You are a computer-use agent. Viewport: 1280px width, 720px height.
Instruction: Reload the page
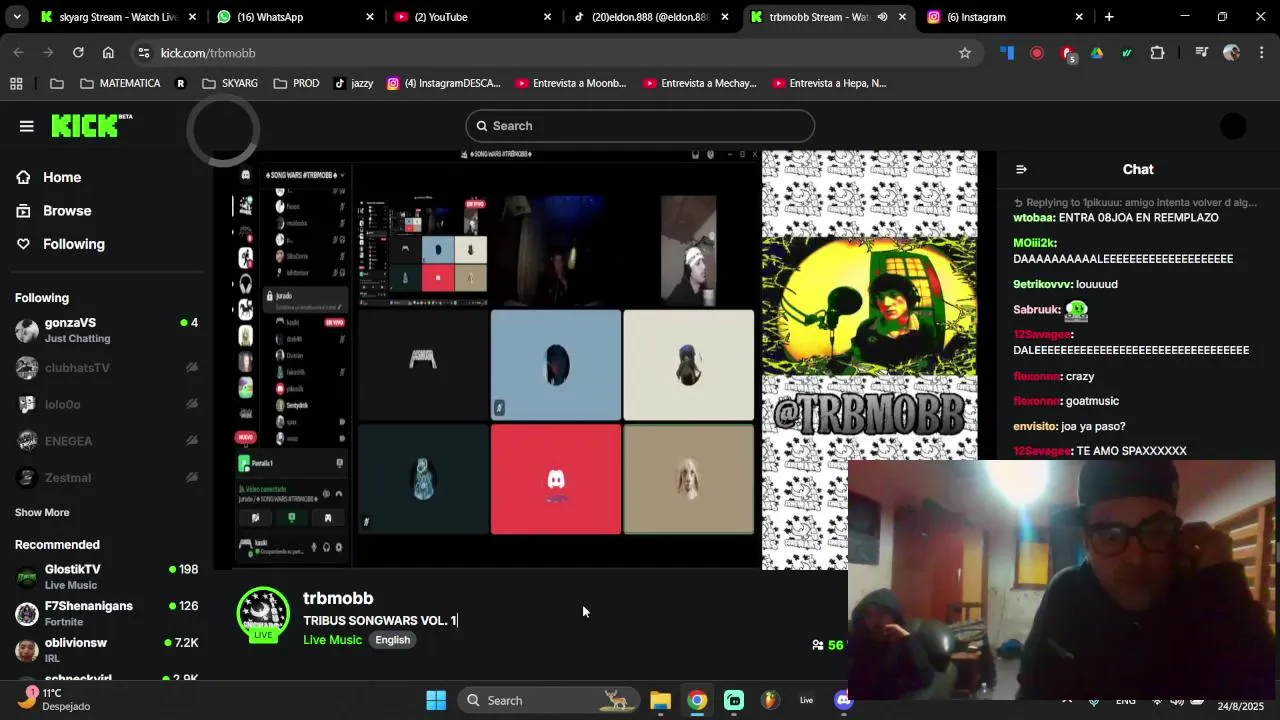(x=78, y=53)
